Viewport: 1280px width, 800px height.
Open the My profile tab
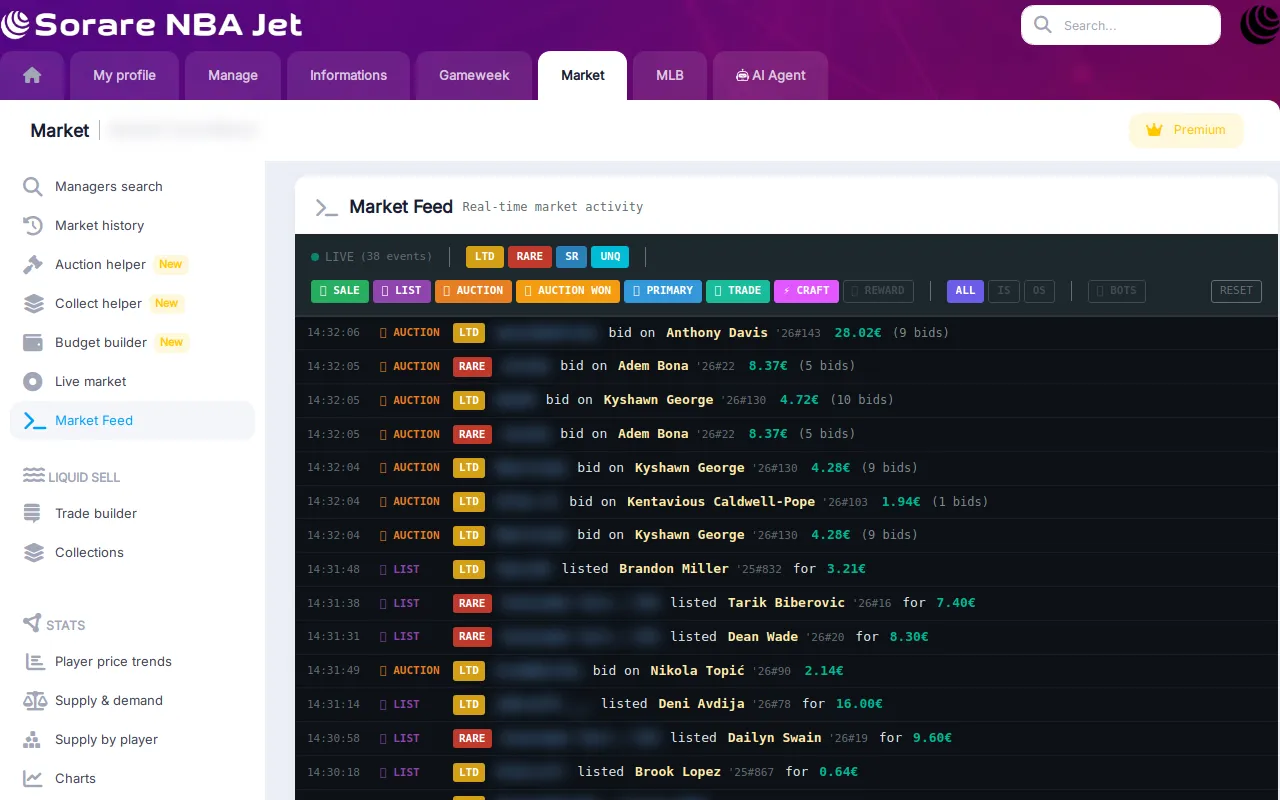(x=125, y=76)
